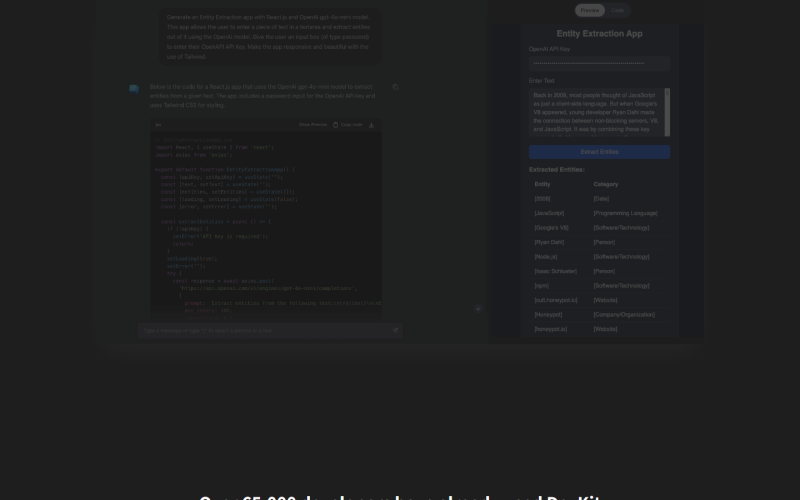The image size is (800, 500).
Task: Click the Extracted Entities: label
Action: pos(557,170)
